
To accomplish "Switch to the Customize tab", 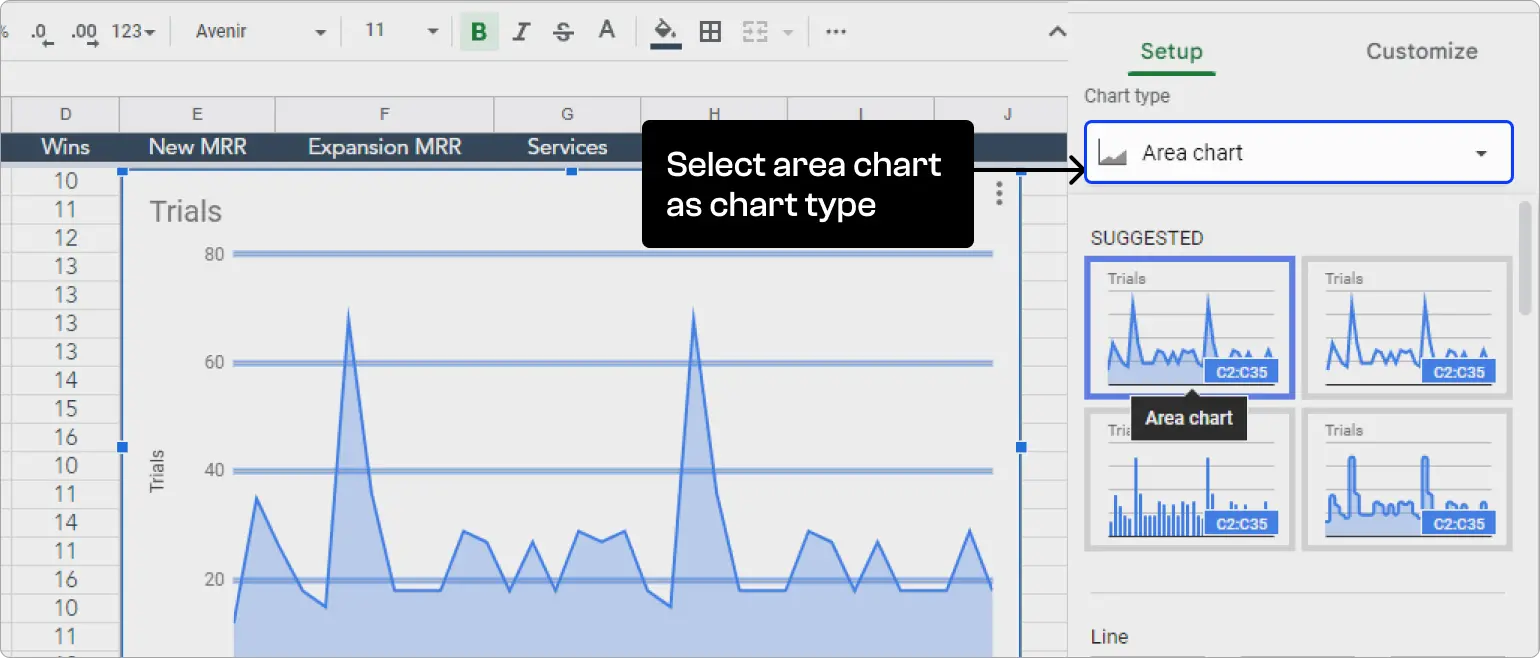I will click(x=1421, y=51).
